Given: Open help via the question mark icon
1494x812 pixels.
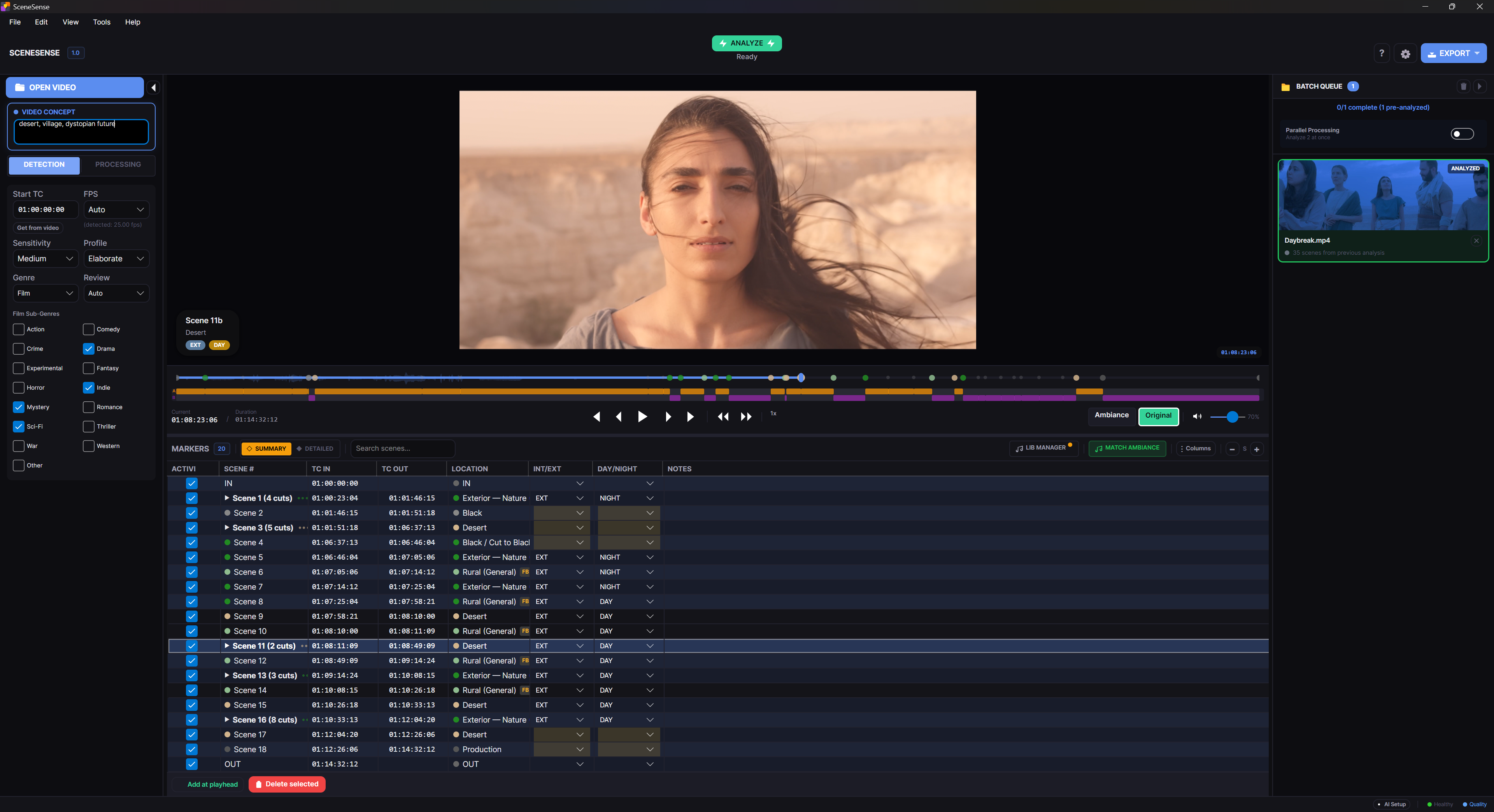Looking at the screenshot, I should pos(1382,53).
